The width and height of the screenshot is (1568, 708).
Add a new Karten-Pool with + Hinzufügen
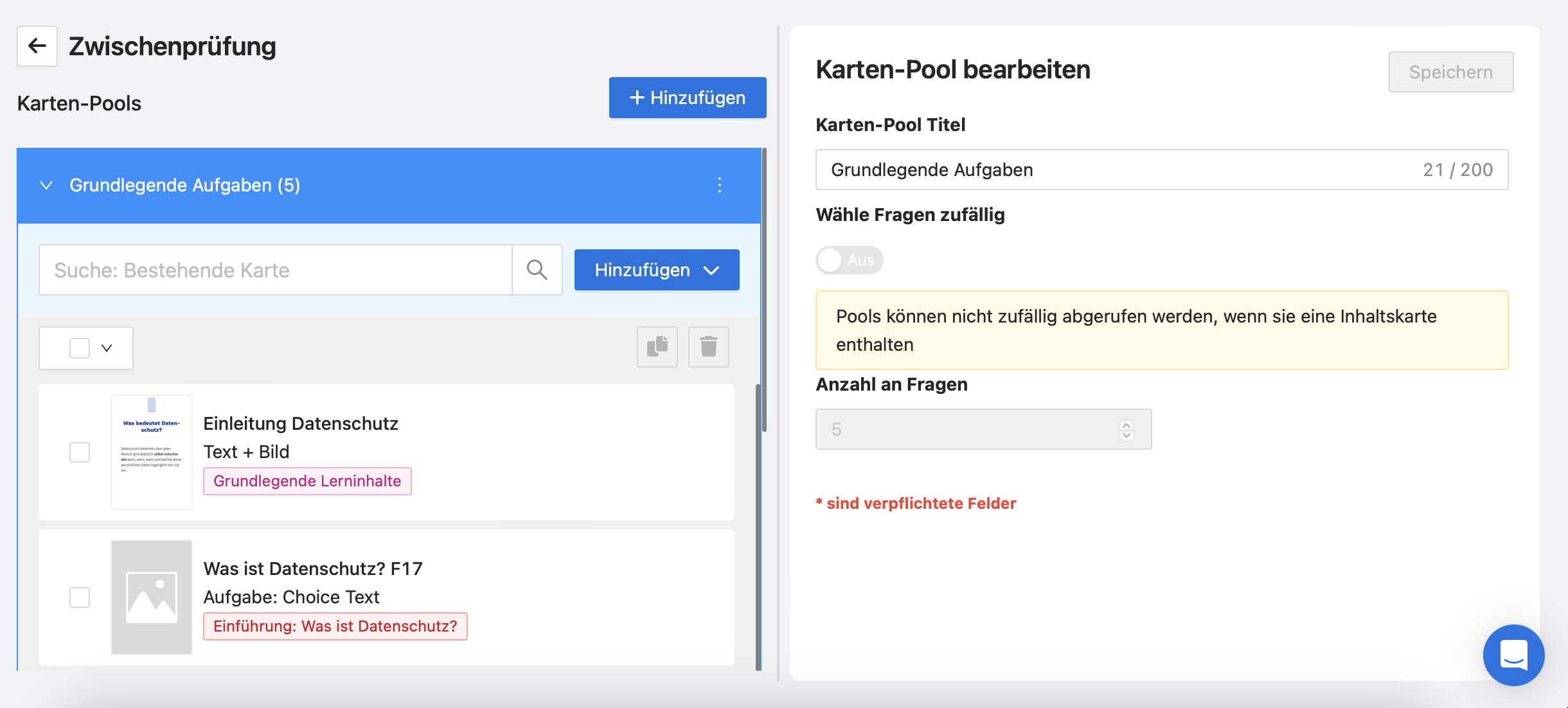(688, 98)
